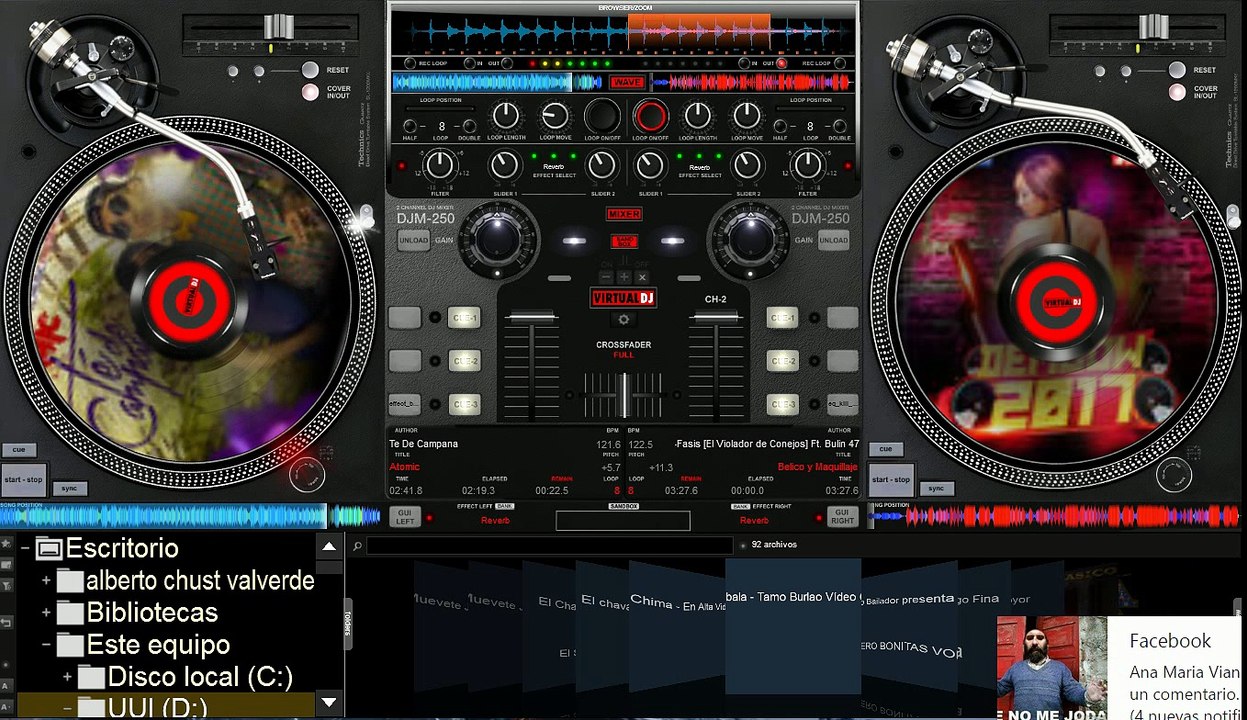Click GUI LEFT button
Screen dimensions: 1247x720
404,517
